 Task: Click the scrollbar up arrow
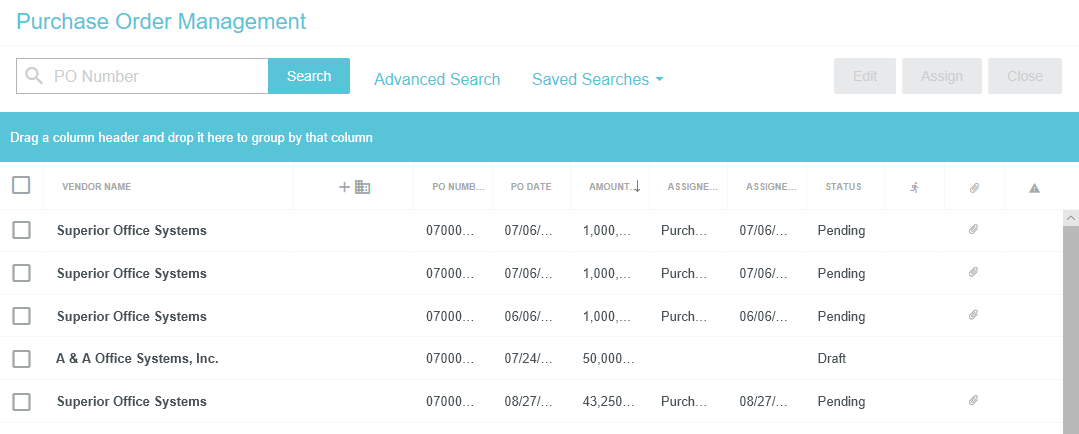point(1071,217)
